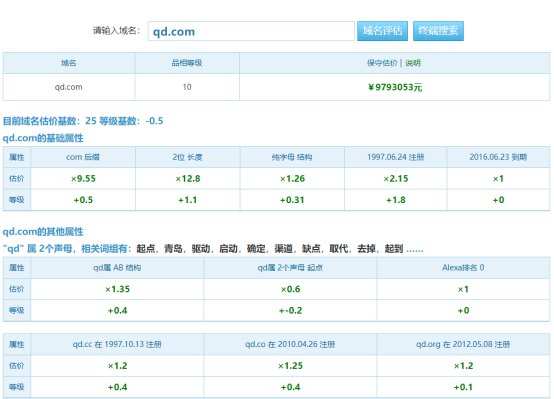Image resolution: width=554 pixels, height=399 pixels.
Task: Click the 保守估价 header text
Action: point(382,63)
